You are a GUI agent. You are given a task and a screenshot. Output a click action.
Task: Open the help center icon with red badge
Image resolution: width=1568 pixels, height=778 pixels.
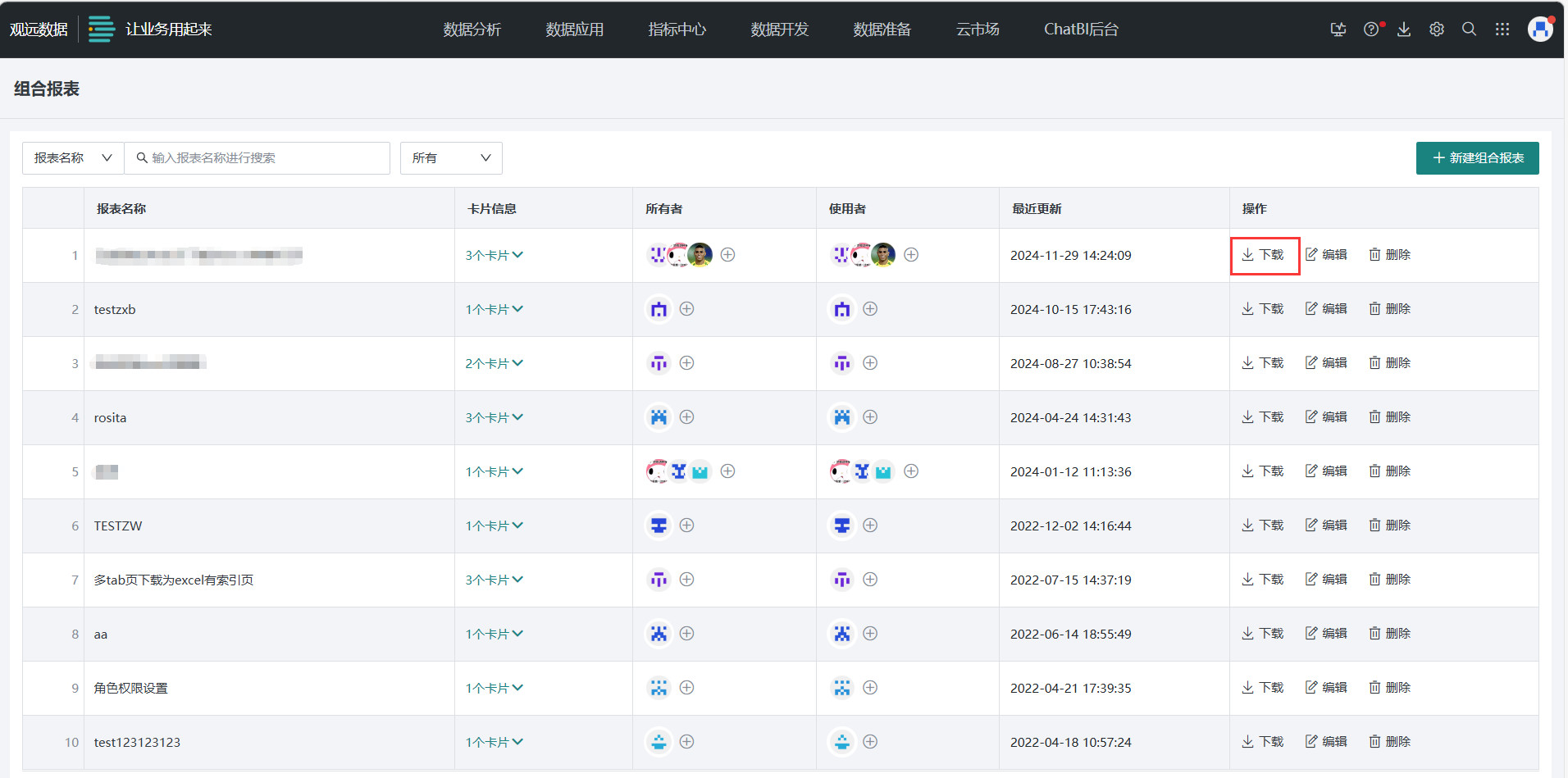point(1371,29)
